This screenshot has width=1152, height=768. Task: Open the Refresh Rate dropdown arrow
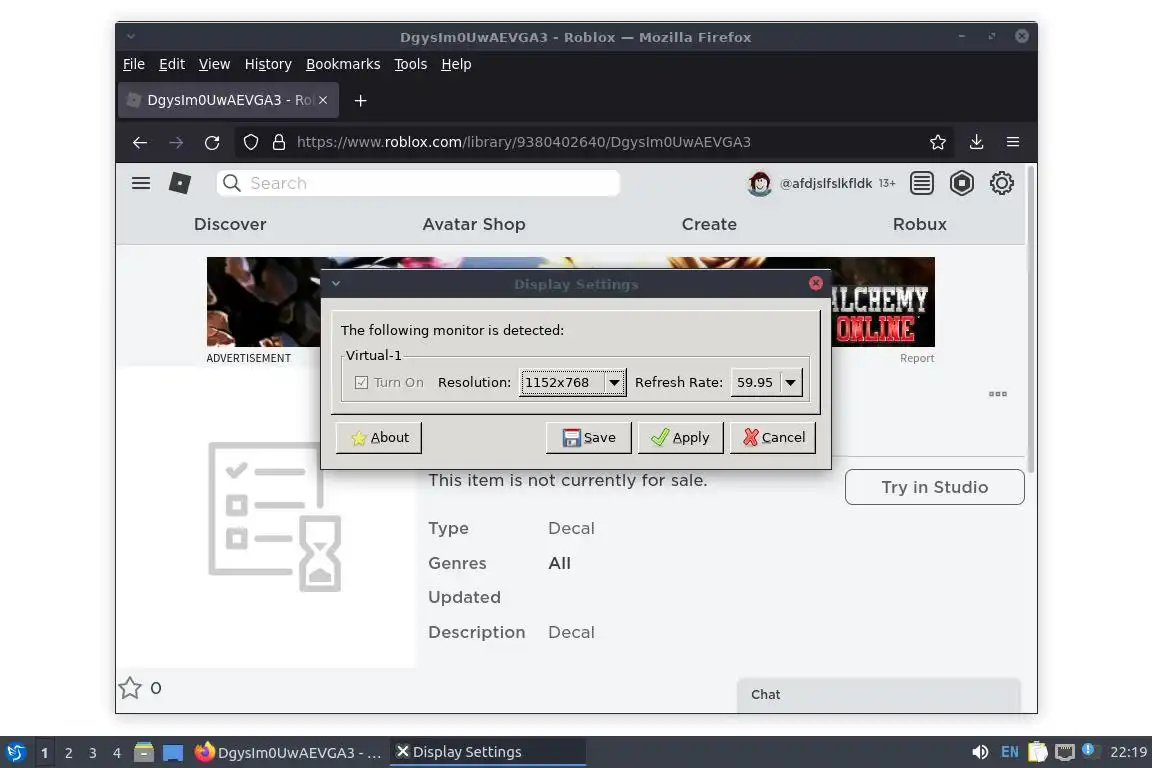791,382
